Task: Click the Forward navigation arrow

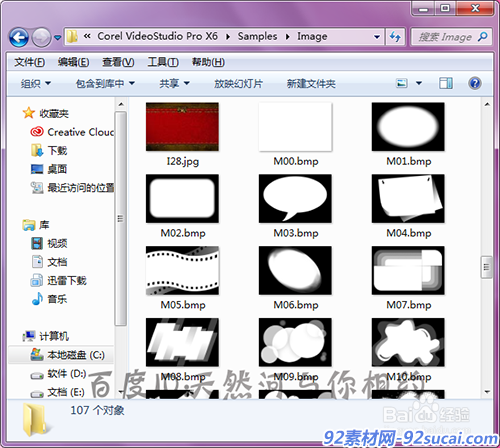Action: coord(41,37)
